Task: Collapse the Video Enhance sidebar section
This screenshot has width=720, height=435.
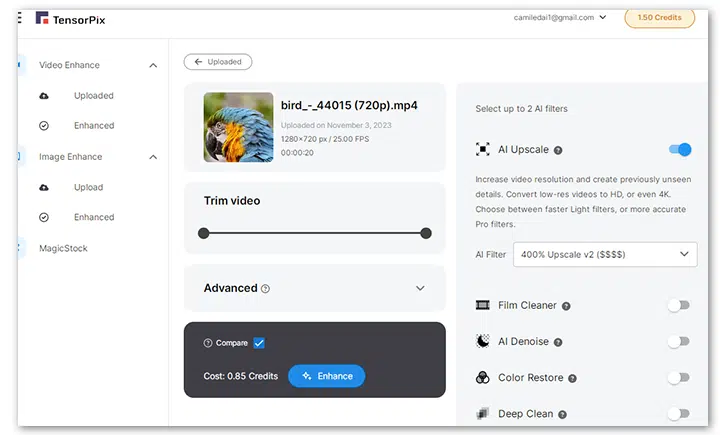Action: (153, 65)
